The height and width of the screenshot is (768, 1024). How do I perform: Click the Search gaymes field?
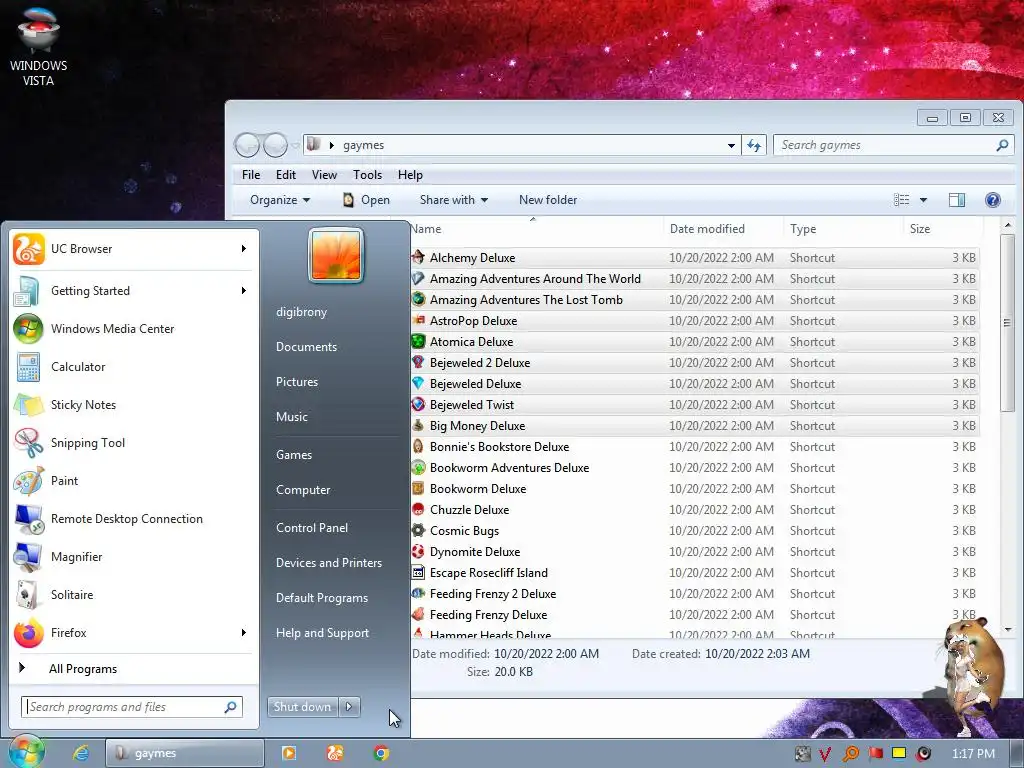click(892, 145)
